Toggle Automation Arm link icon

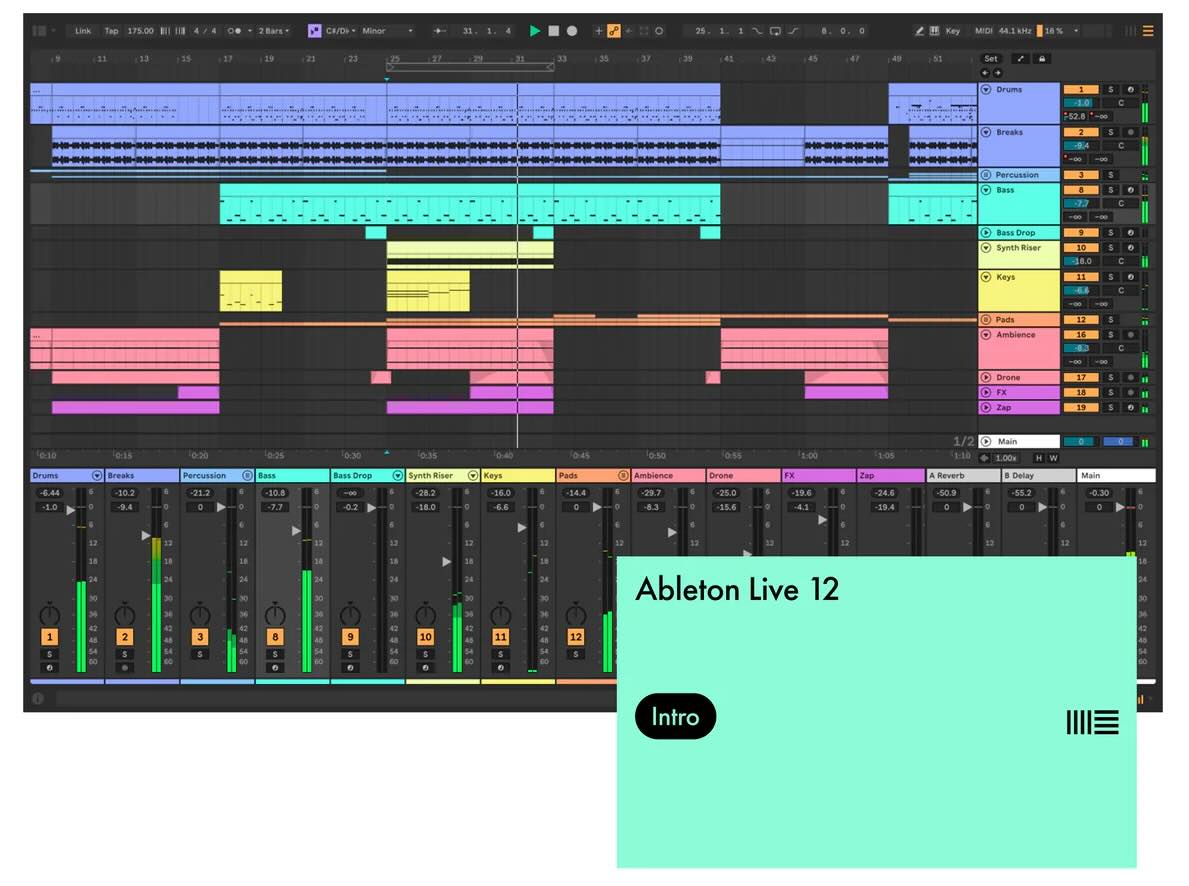pyautogui.click(x=613, y=31)
